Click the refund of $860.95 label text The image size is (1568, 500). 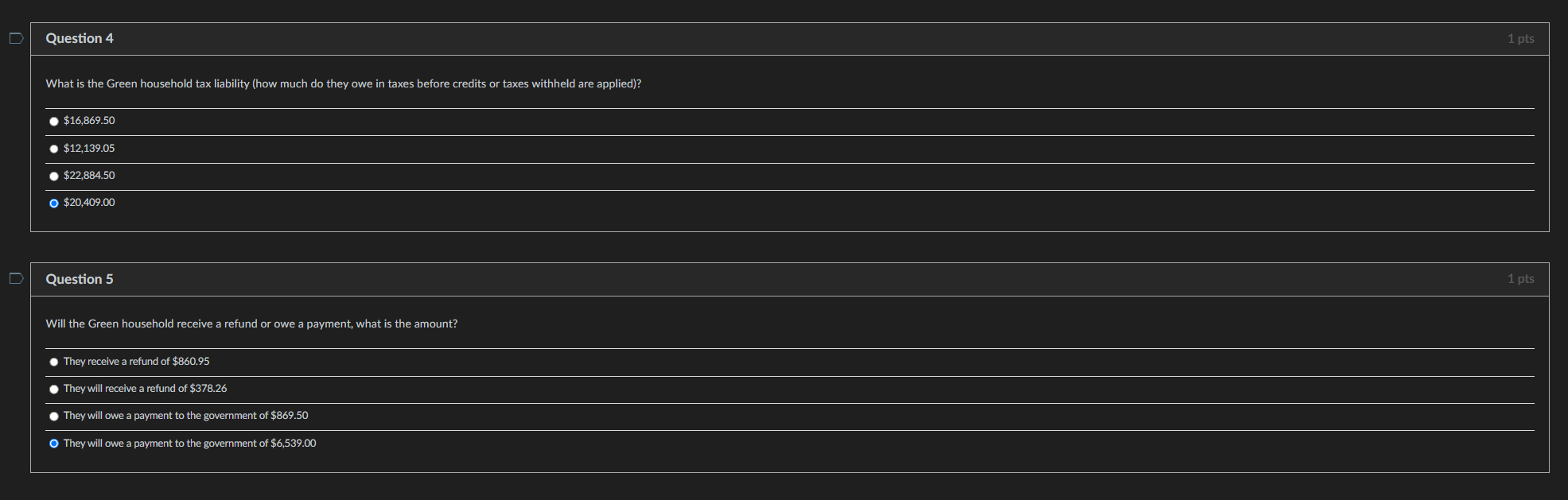pyautogui.click(x=135, y=361)
